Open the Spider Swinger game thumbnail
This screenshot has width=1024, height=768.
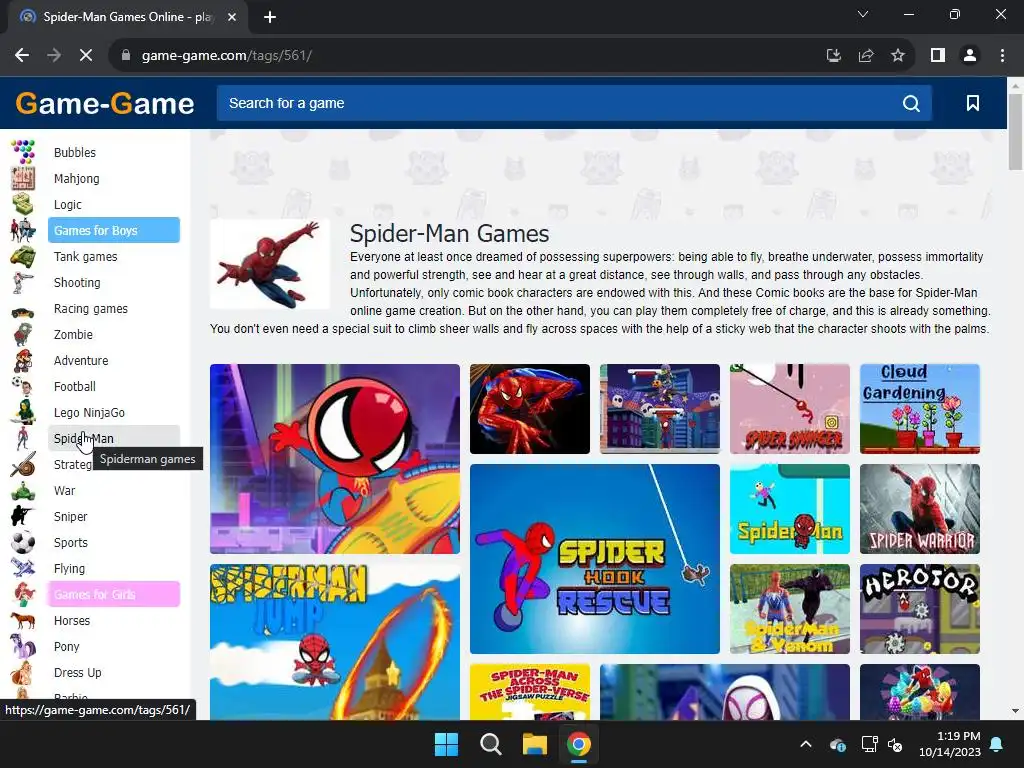790,409
